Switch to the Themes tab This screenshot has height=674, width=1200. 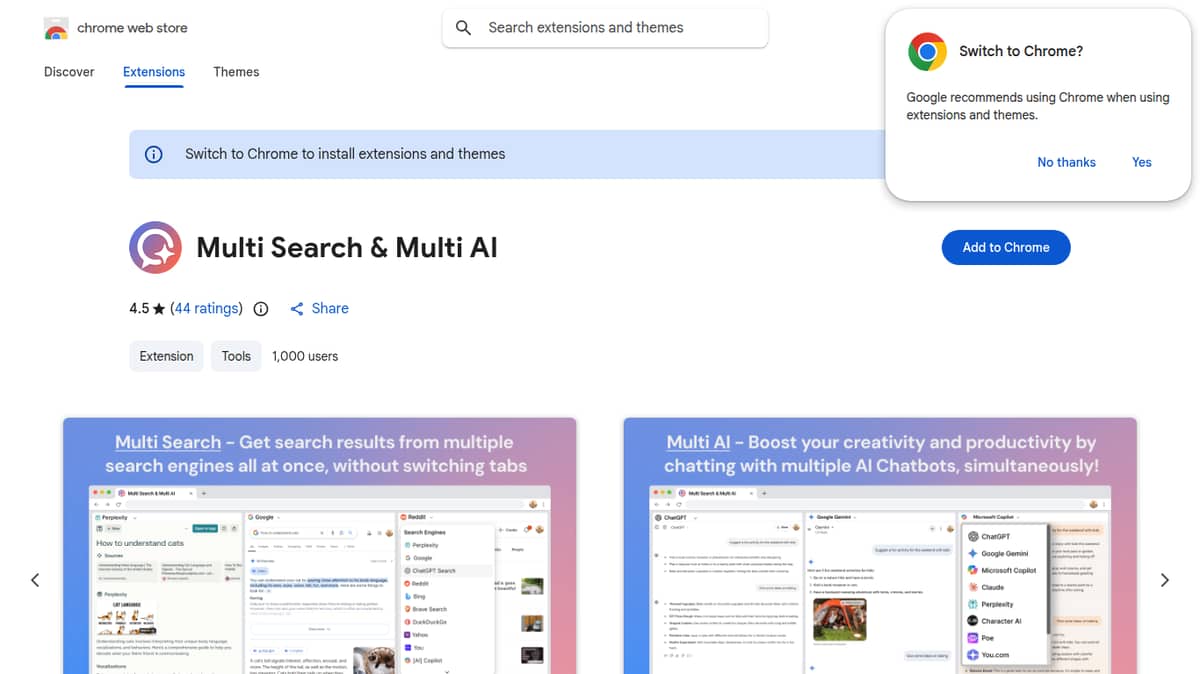pyautogui.click(x=236, y=72)
